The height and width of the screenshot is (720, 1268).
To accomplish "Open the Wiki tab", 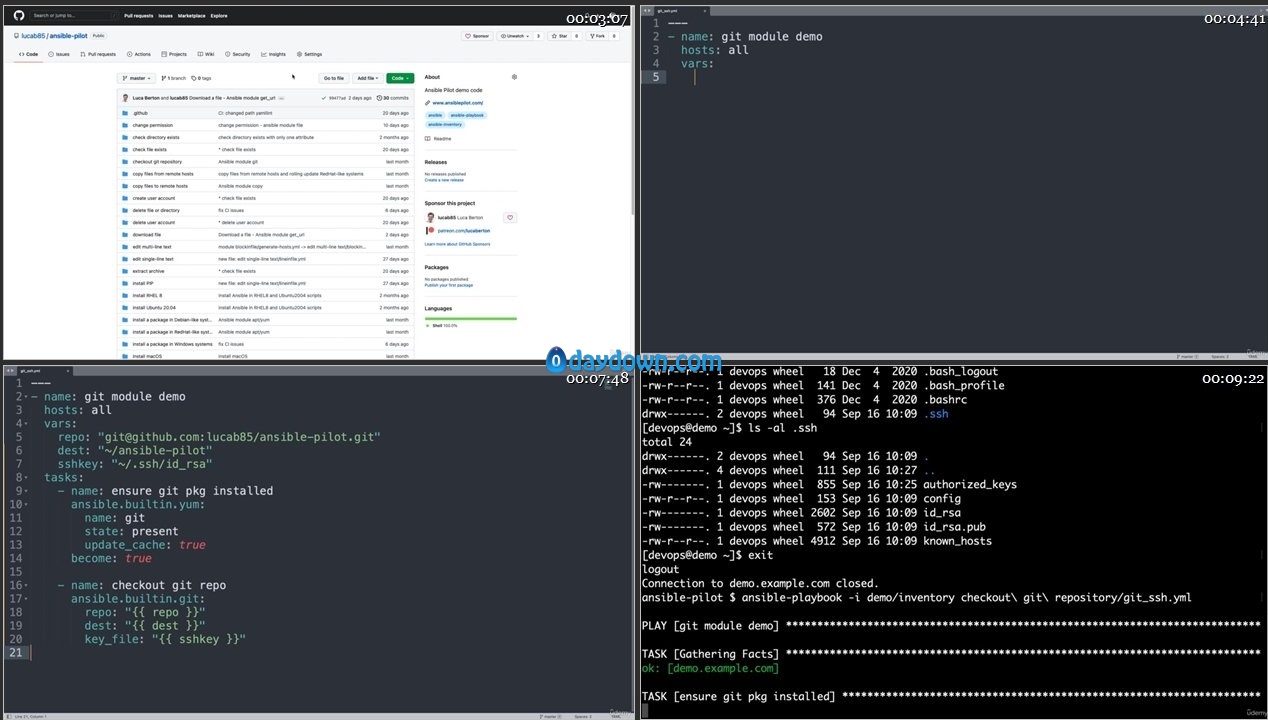I will click(206, 54).
